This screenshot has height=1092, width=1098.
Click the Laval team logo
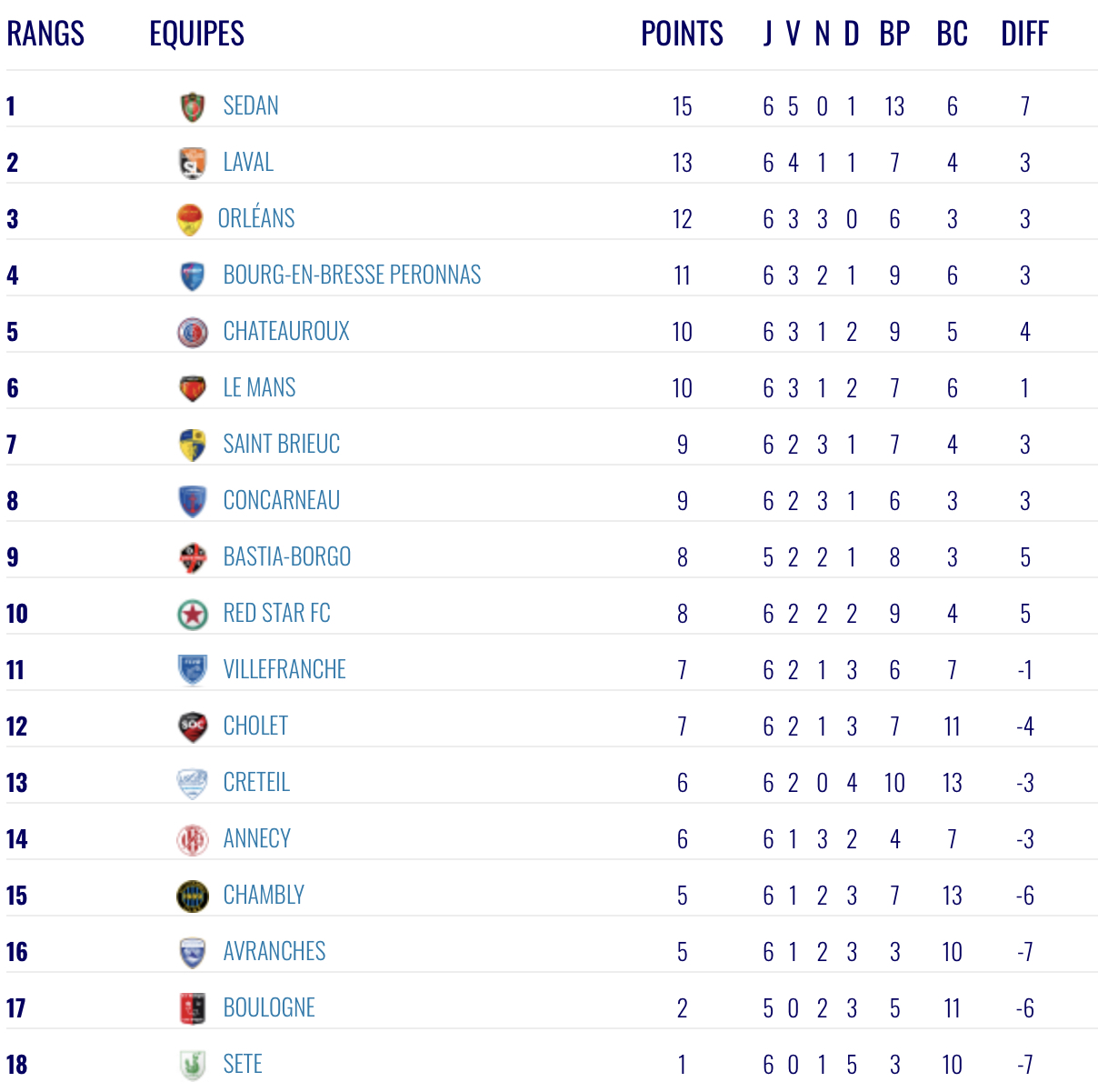pos(192,163)
